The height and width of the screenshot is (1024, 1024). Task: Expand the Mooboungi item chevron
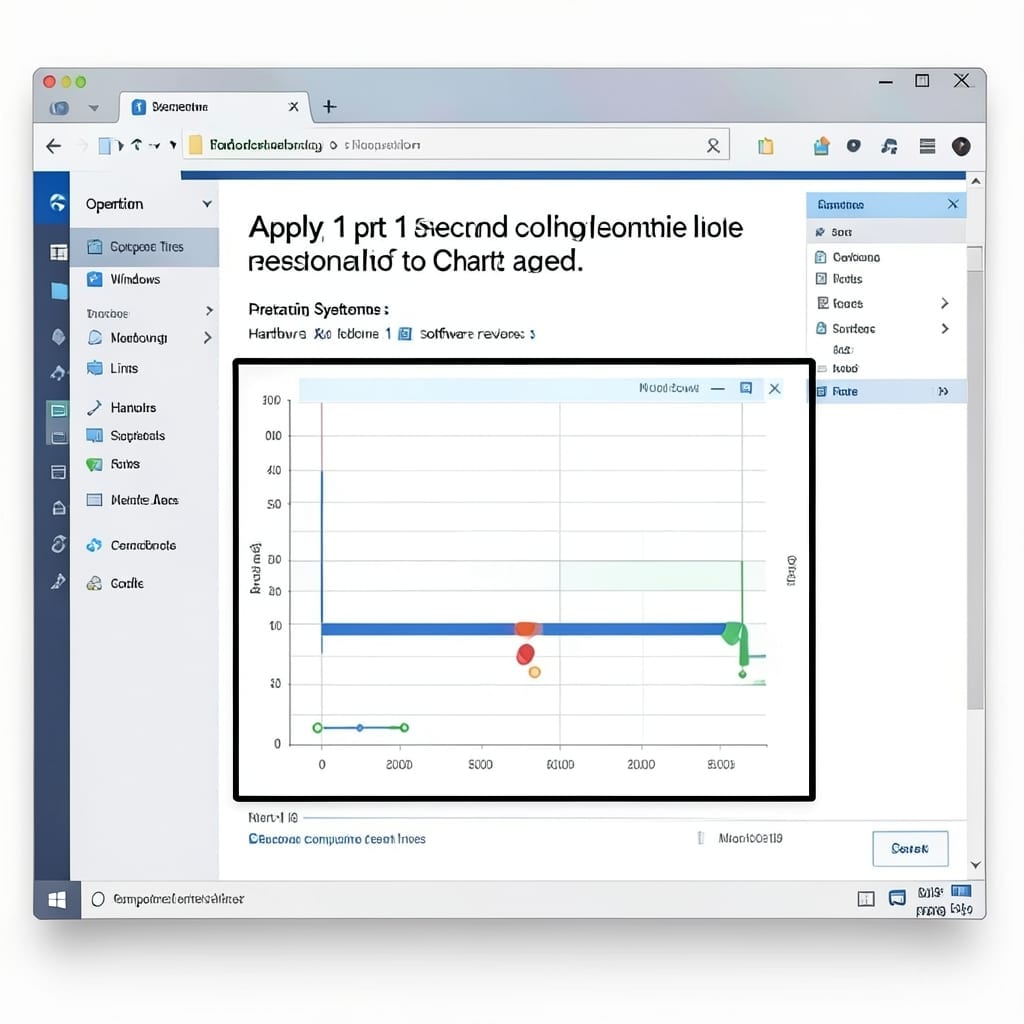click(208, 338)
